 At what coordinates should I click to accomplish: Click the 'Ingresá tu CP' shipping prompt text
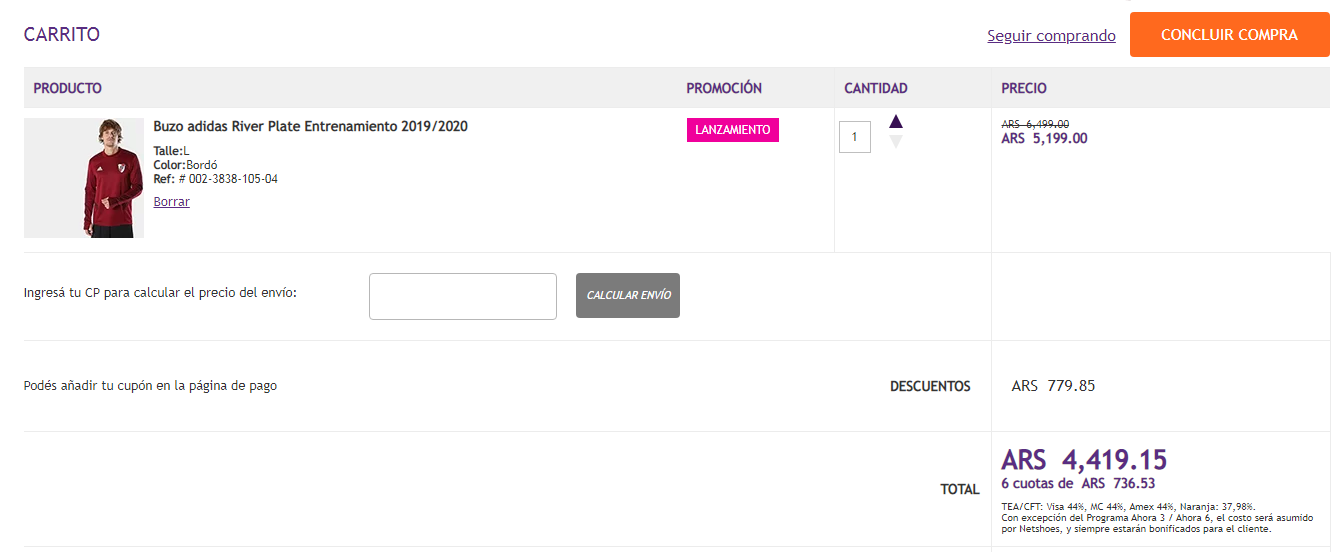point(160,293)
